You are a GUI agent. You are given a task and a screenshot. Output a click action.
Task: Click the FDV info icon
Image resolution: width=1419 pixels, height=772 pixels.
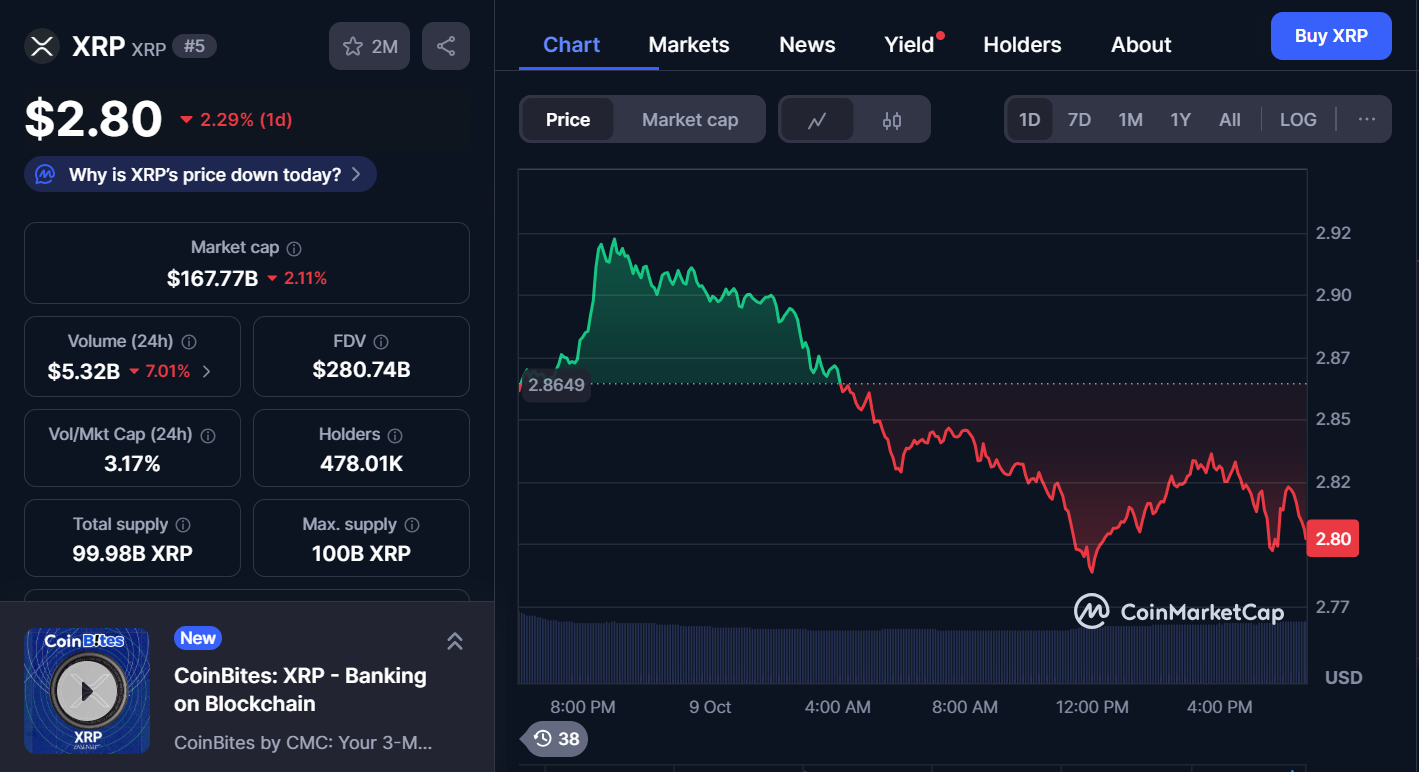[381, 342]
